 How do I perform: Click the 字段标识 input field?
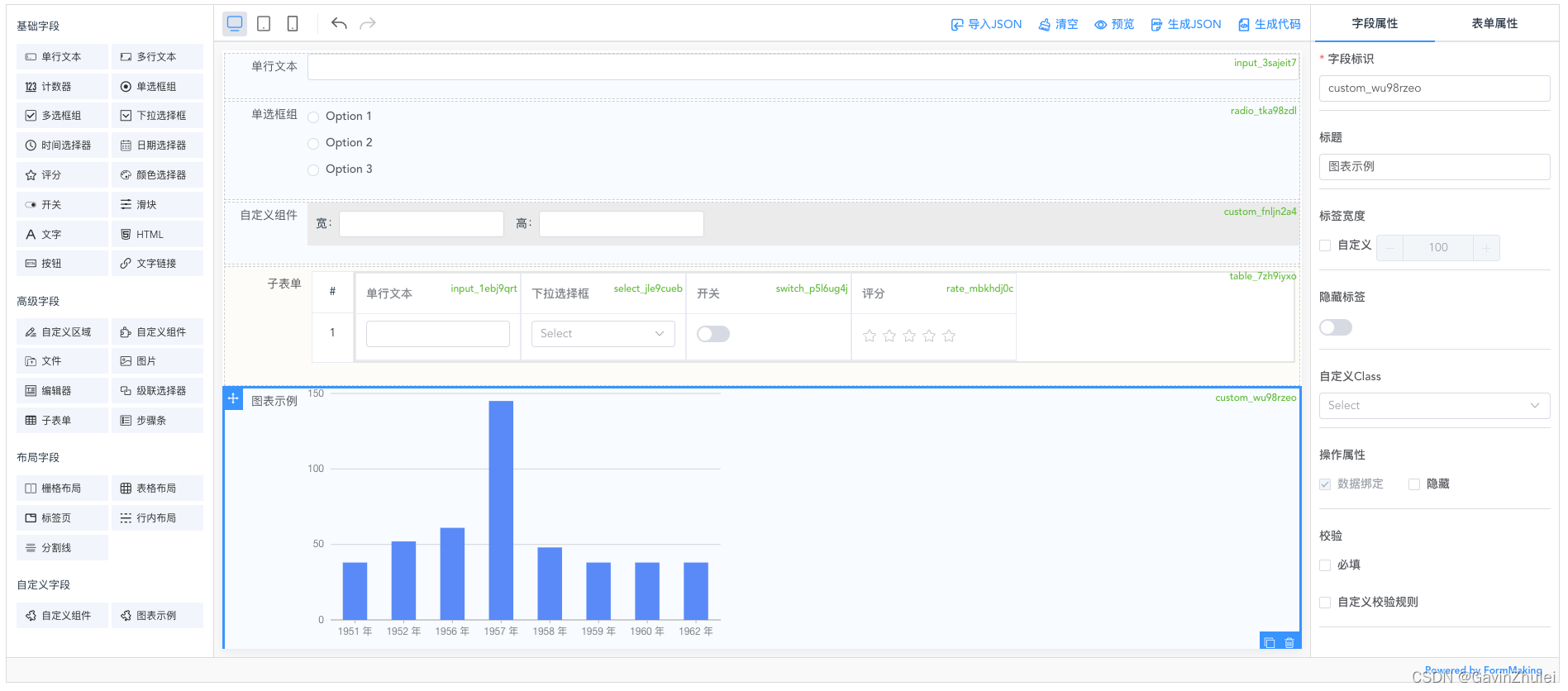pos(1434,88)
